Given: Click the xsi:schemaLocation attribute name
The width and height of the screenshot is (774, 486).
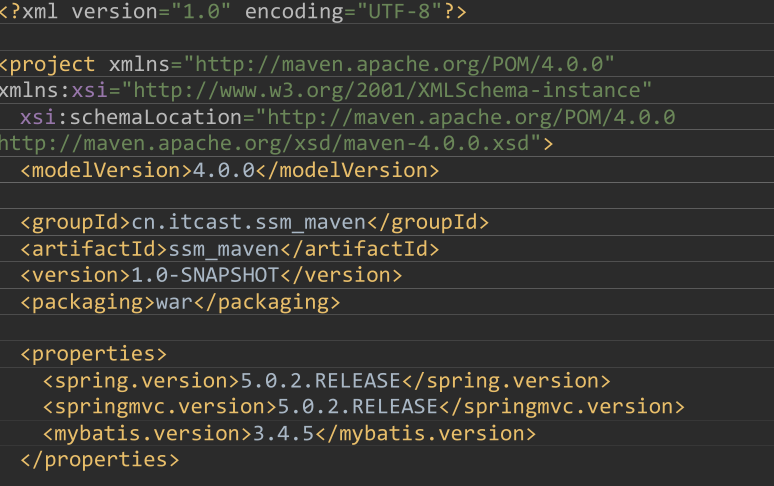Looking at the screenshot, I should [x=131, y=117].
